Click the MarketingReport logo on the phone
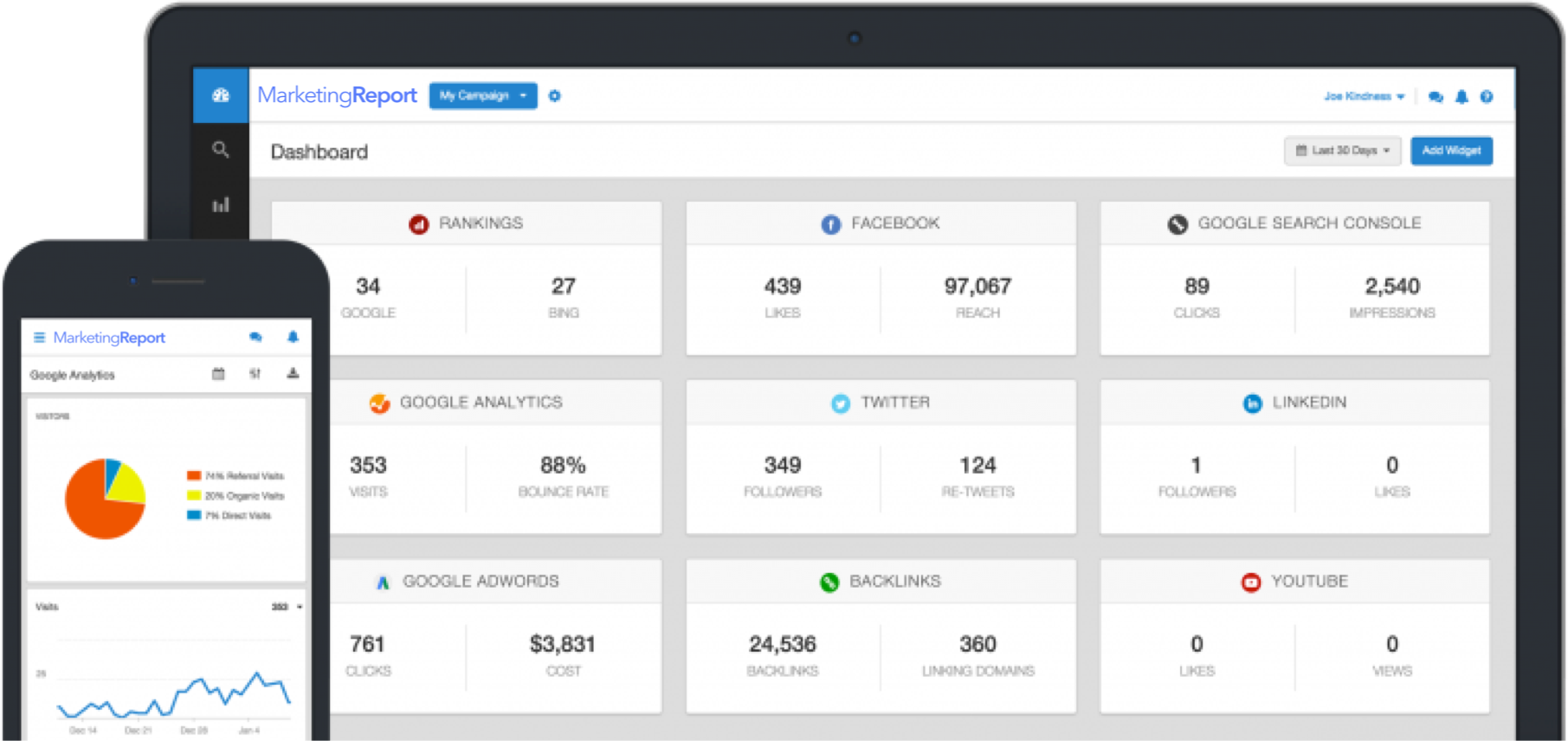 (109, 338)
